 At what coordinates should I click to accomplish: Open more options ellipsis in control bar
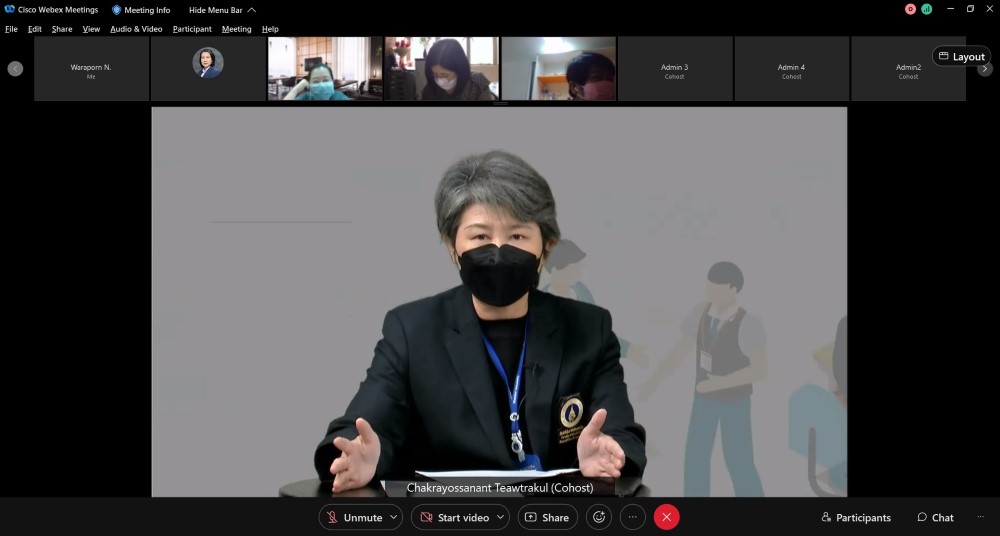point(632,517)
